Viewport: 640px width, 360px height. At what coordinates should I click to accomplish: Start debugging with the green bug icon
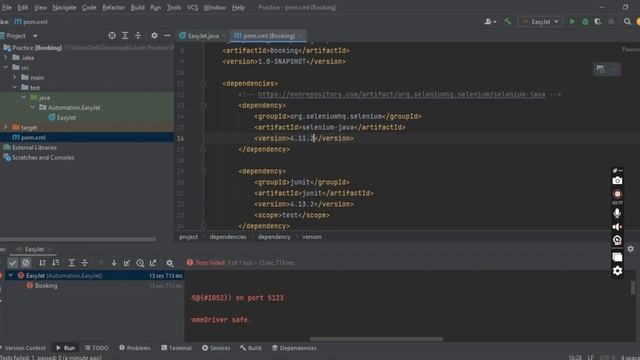(585, 22)
